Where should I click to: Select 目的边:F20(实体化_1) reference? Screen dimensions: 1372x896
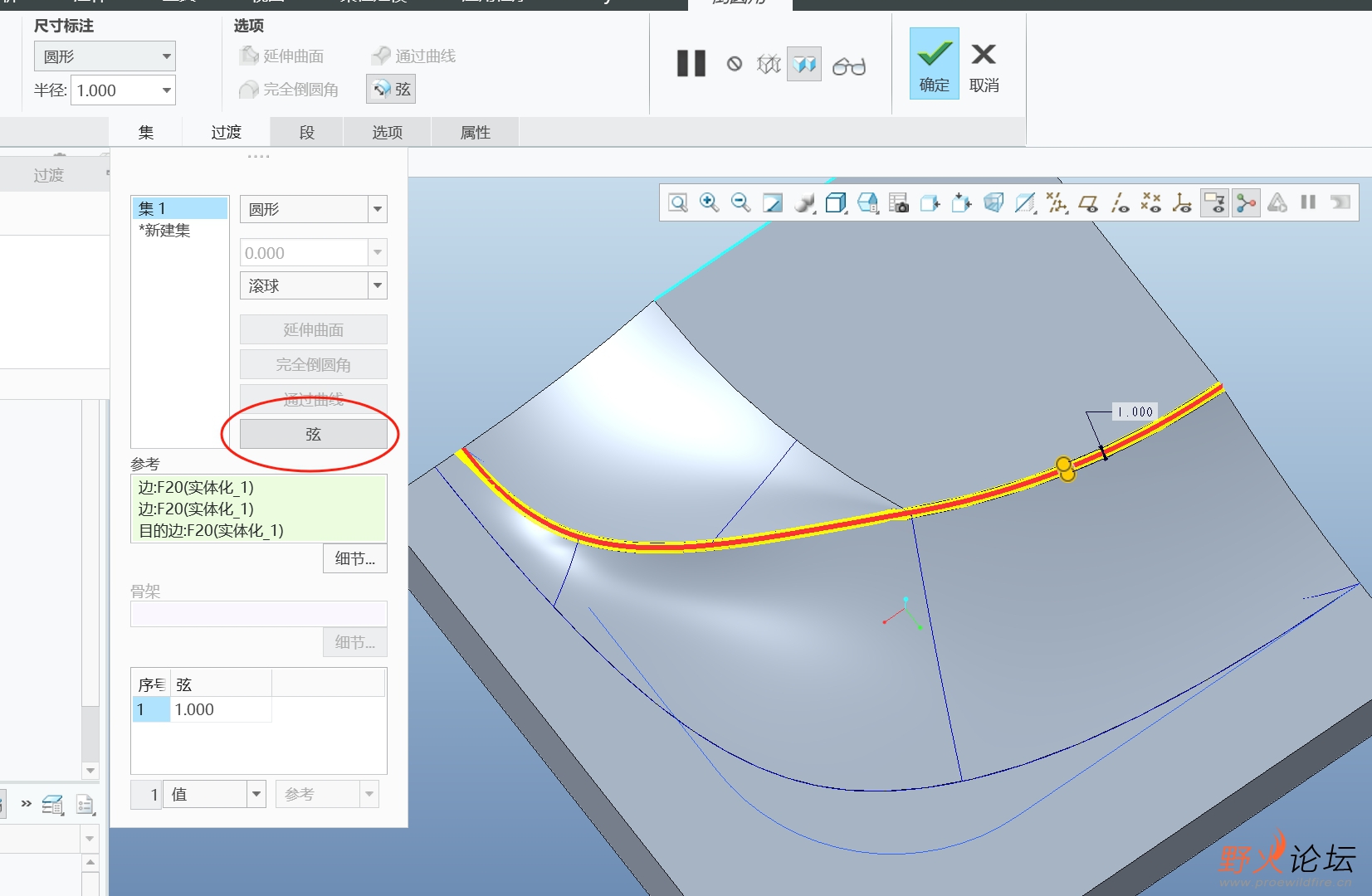pyautogui.click(x=211, y=530)
